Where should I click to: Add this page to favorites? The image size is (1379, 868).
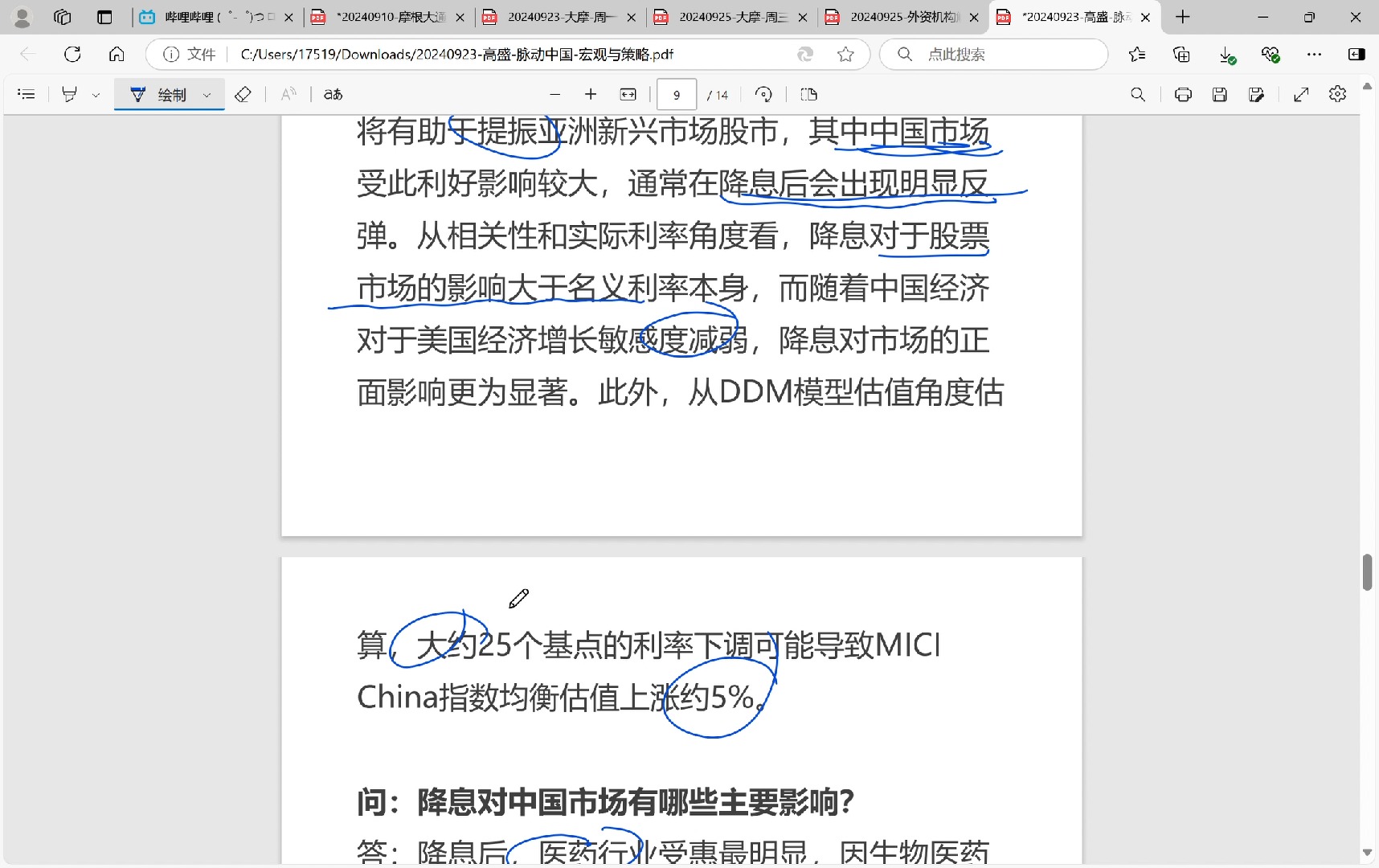click(845, 54)
